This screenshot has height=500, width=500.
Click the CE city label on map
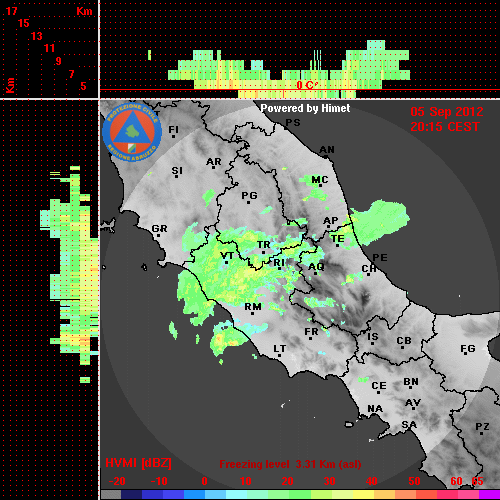[x=379, y=386]
